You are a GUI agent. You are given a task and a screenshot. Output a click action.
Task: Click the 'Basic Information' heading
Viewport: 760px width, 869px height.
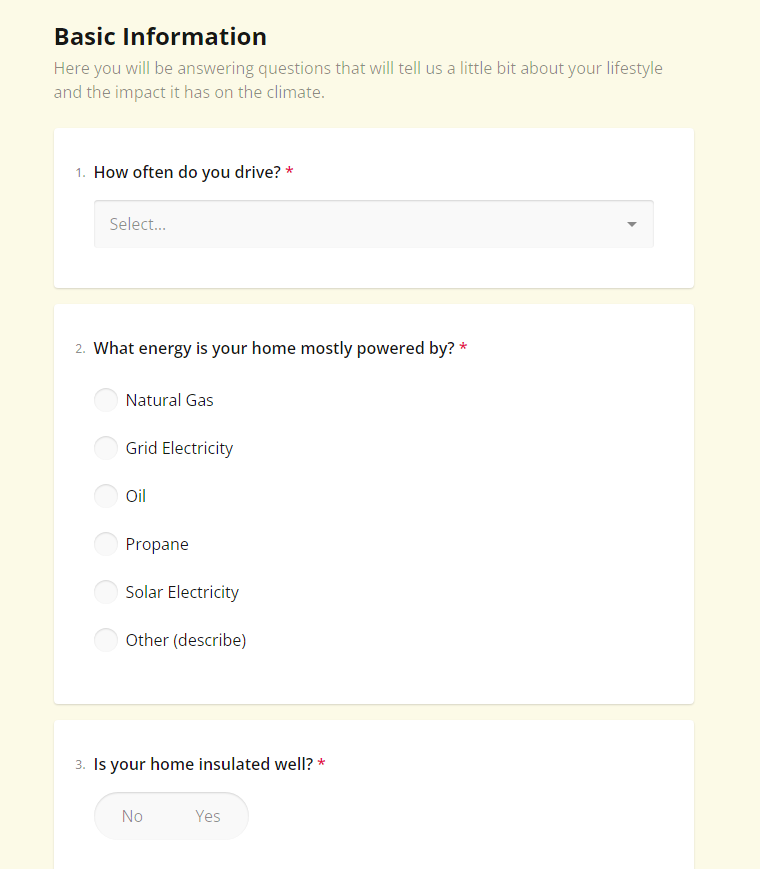[160, 37]
